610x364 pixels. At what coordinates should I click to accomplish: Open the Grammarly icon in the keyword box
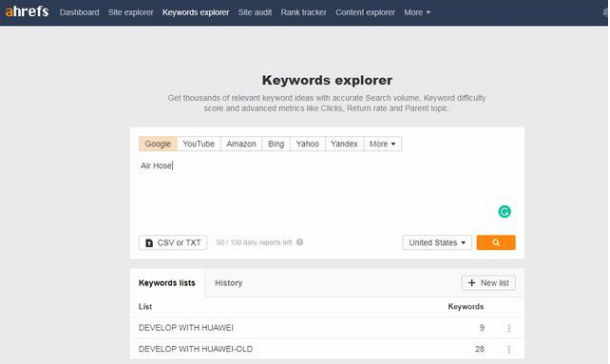[x=504, y=212]
